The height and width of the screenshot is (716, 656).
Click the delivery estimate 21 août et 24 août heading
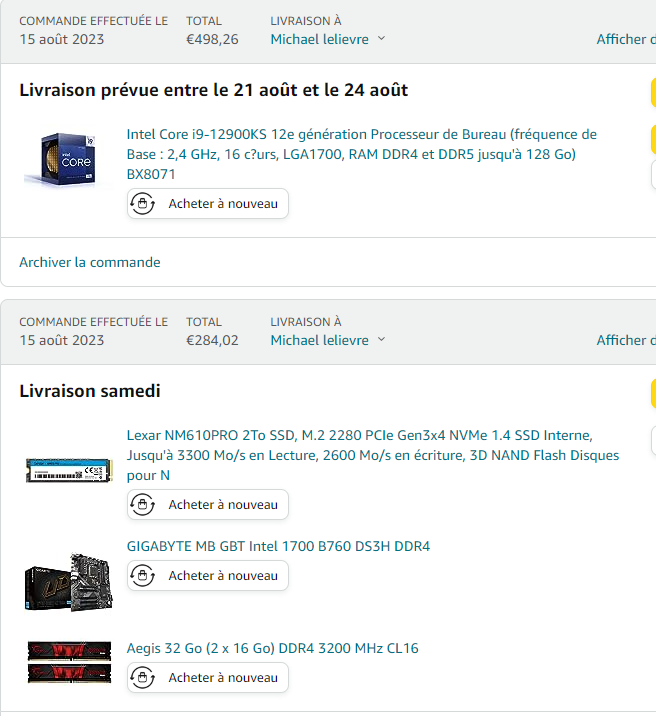coord(214,90)
